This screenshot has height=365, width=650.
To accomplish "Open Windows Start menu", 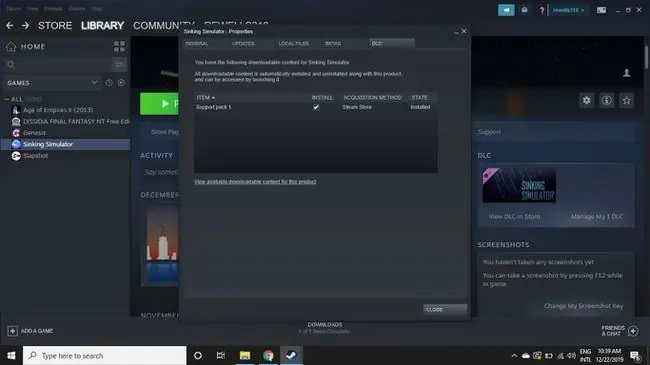I will (11, 355).
